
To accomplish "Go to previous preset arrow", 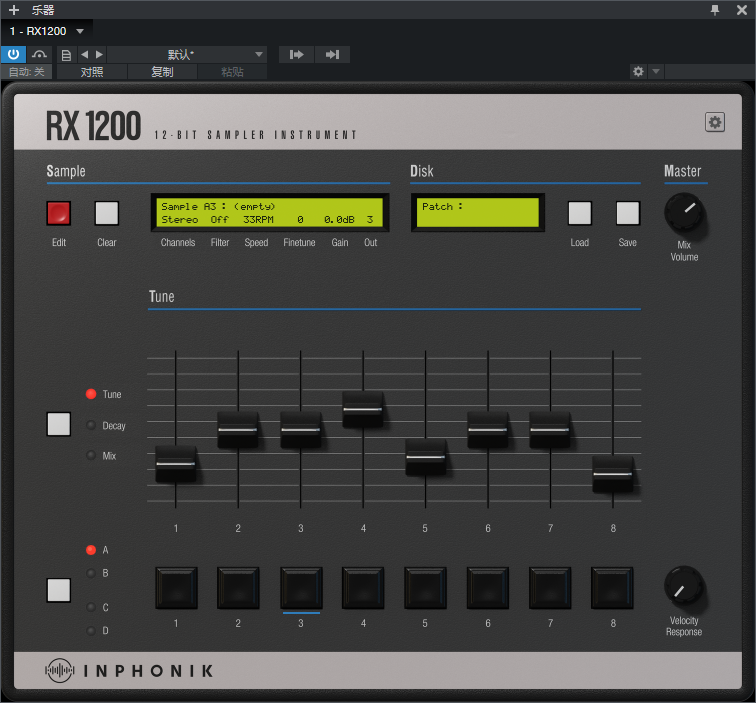I will (84, 54).
